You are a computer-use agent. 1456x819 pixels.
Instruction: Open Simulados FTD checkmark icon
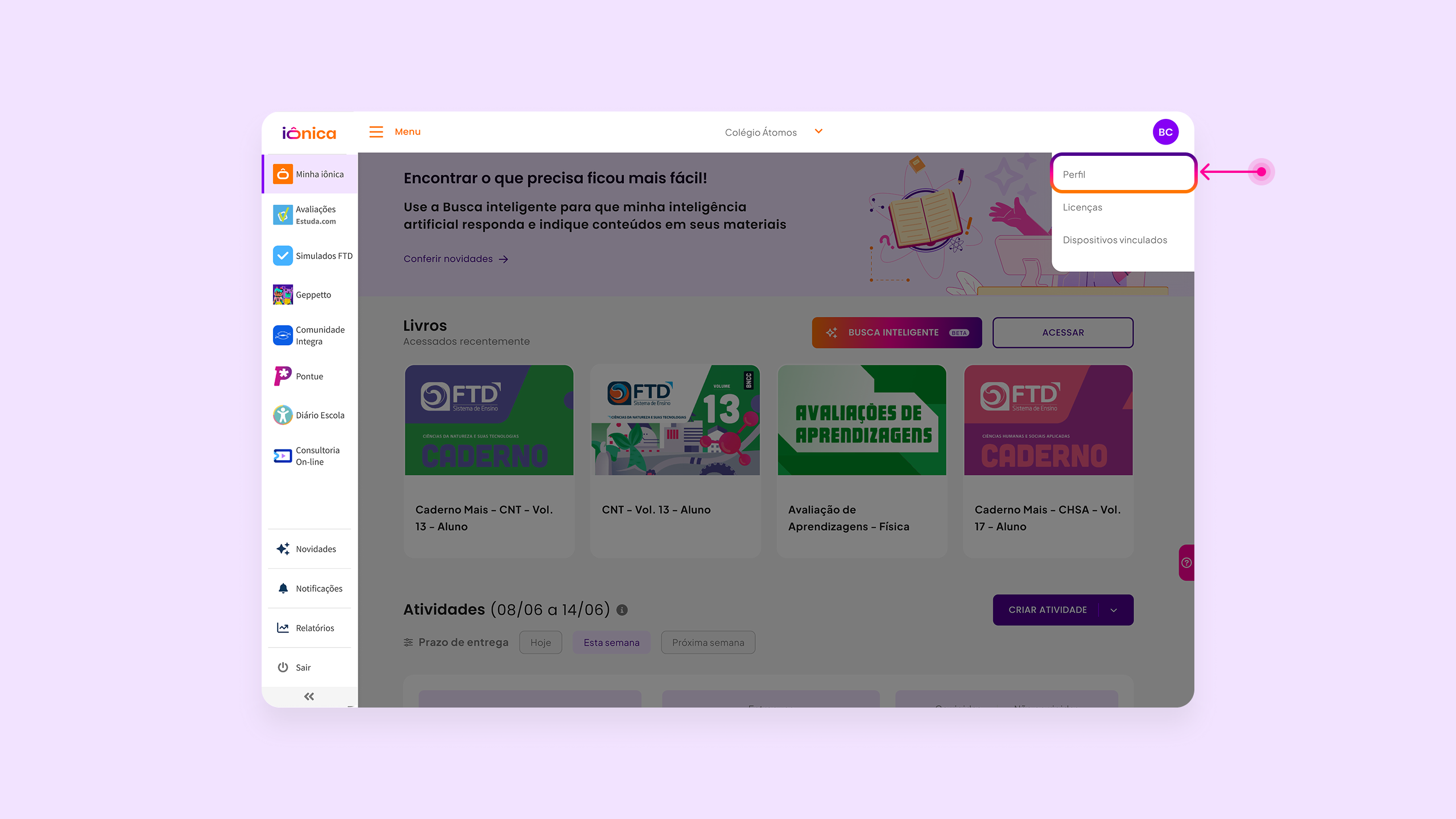283,256
